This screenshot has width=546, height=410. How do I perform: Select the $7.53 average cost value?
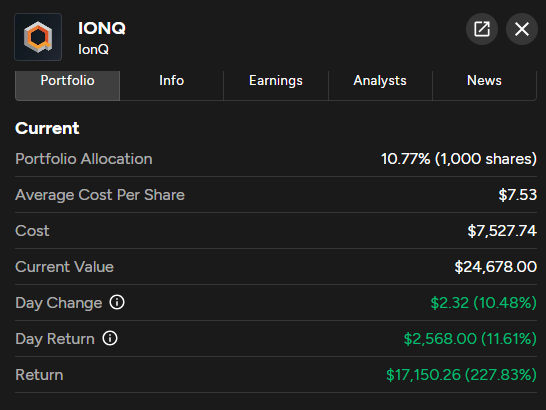pos(518,195)
